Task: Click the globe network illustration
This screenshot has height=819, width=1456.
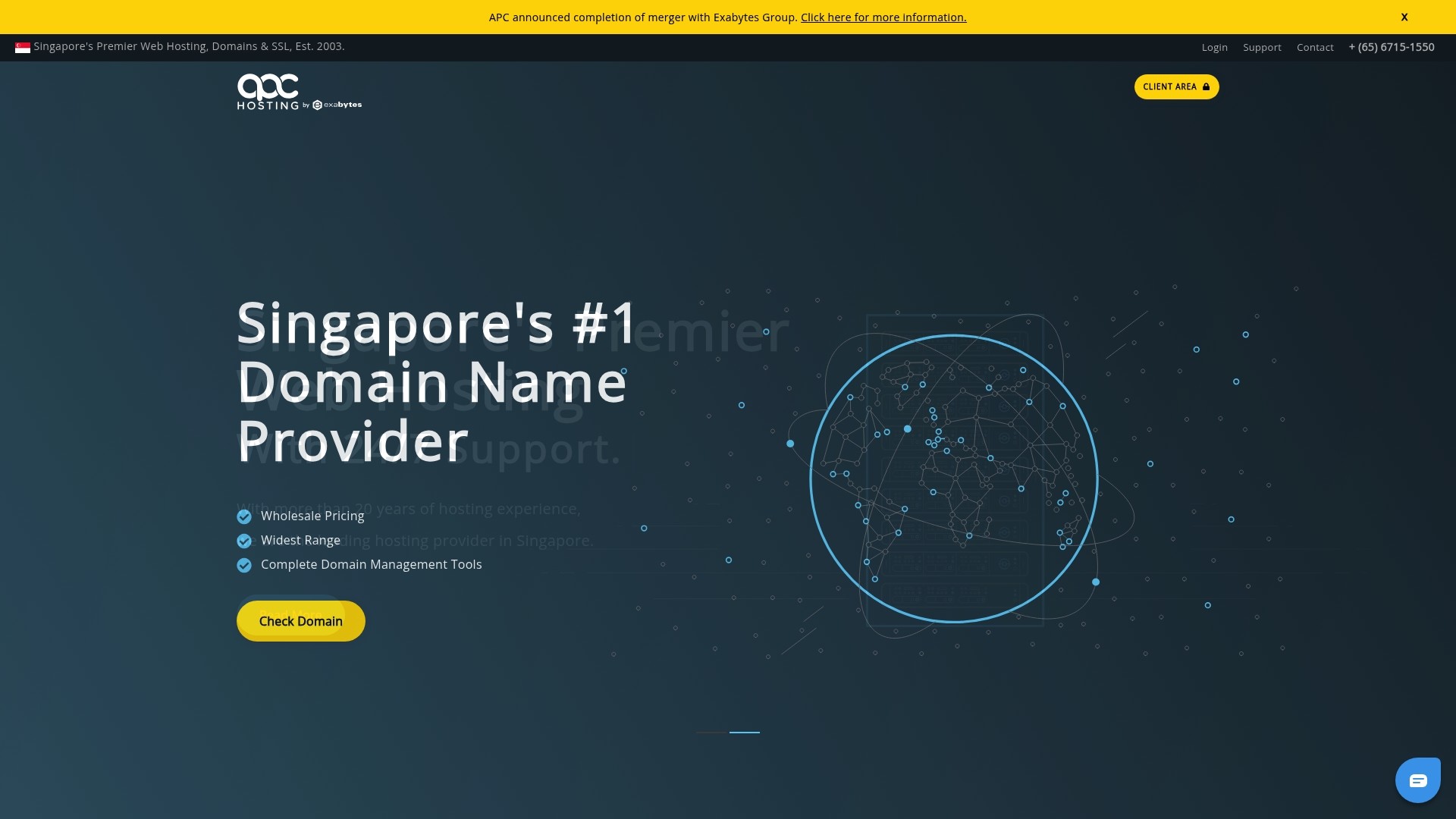Action: 954,479
